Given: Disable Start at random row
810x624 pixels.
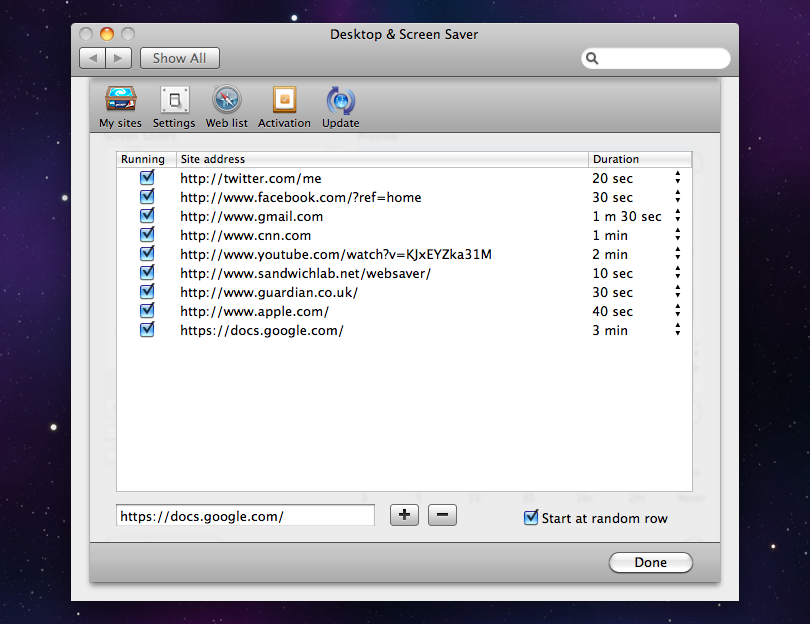Looking at the screenshot, I should (531, 518).
